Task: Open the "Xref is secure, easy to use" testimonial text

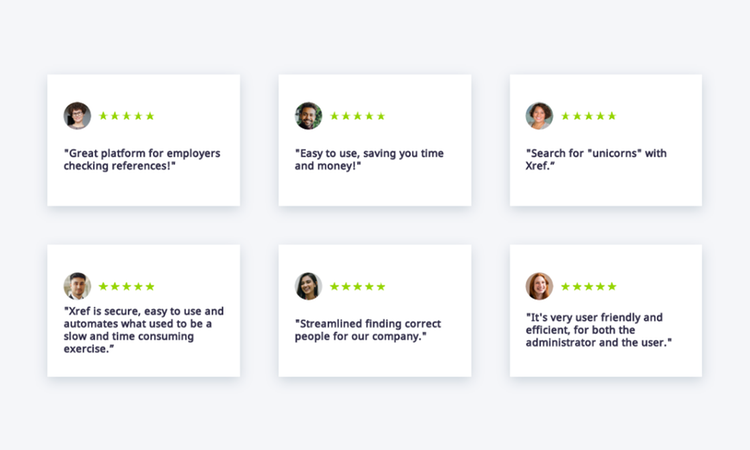Action: click(143, 329)
